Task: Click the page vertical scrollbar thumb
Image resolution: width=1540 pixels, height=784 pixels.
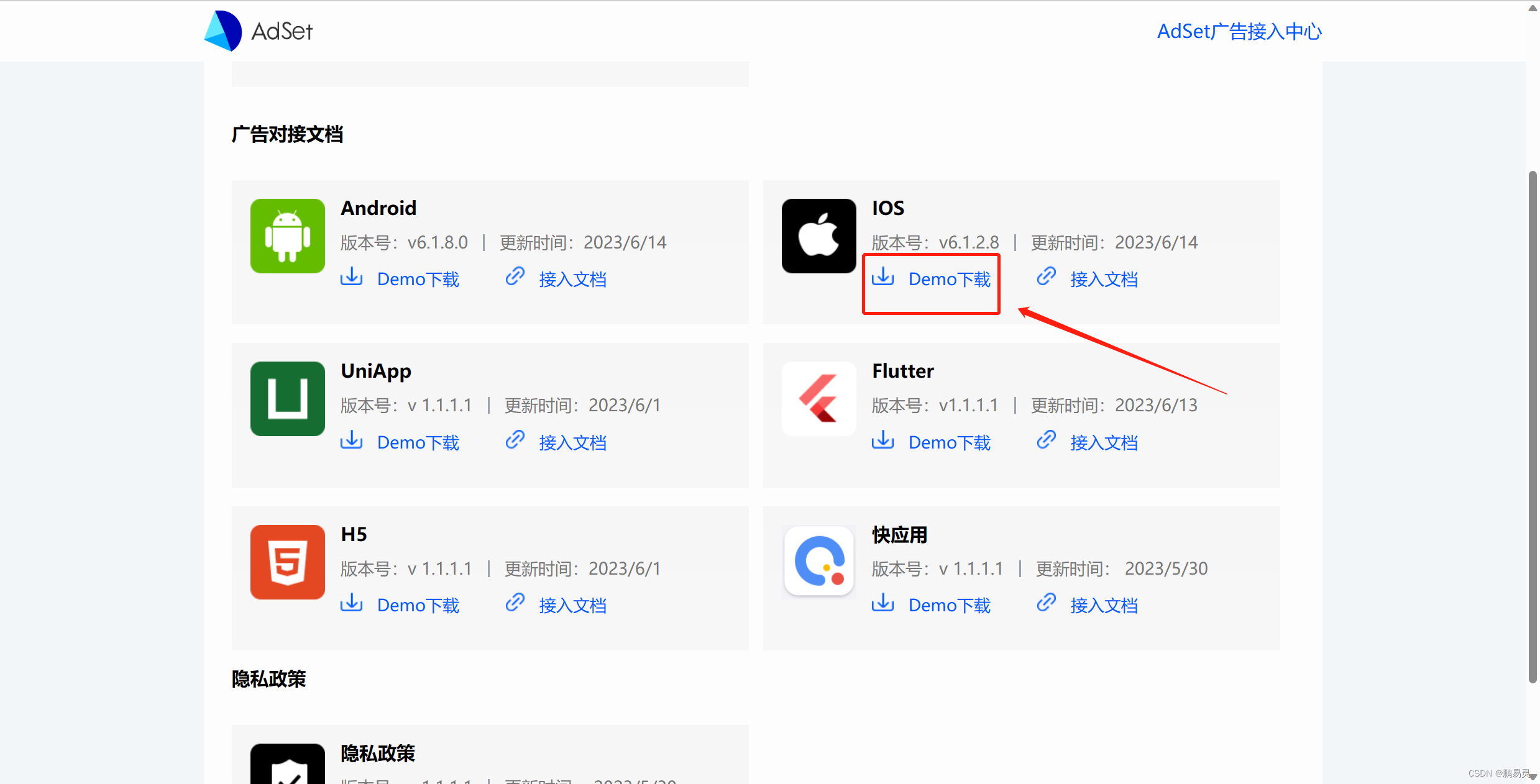Action: [1533, 427]
